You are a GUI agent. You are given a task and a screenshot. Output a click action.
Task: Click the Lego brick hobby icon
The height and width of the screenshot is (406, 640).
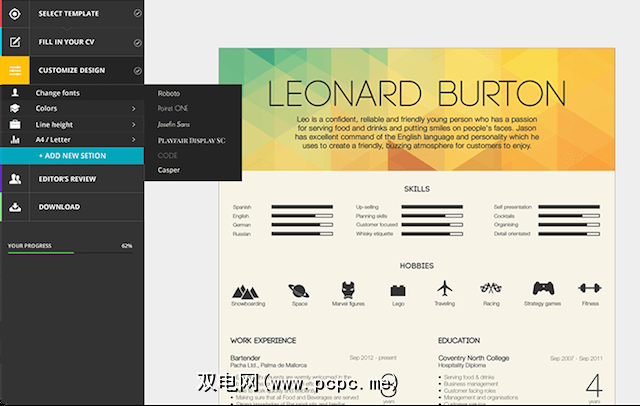coord(398,291)
